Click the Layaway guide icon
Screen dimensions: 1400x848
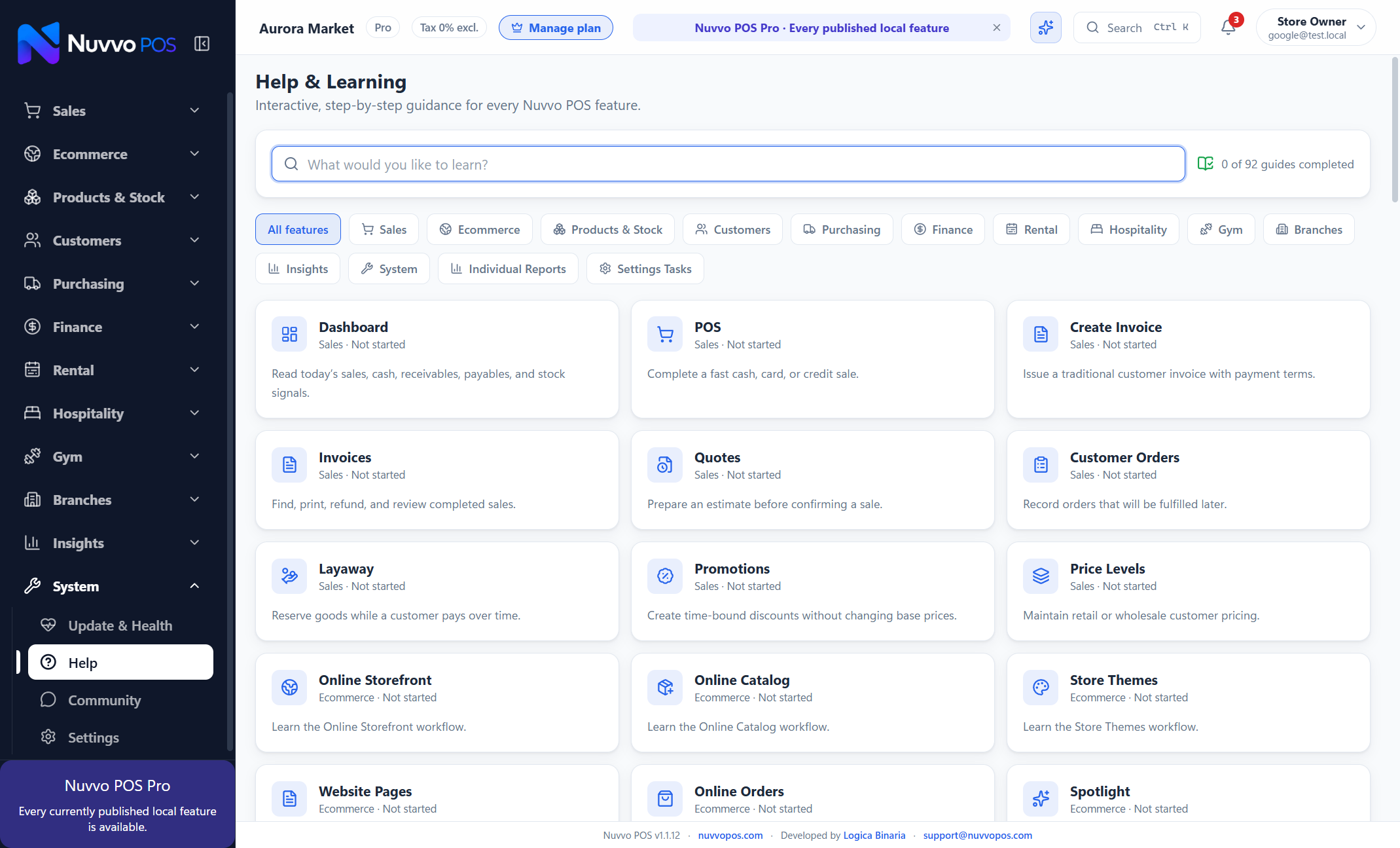click(289, 576)
